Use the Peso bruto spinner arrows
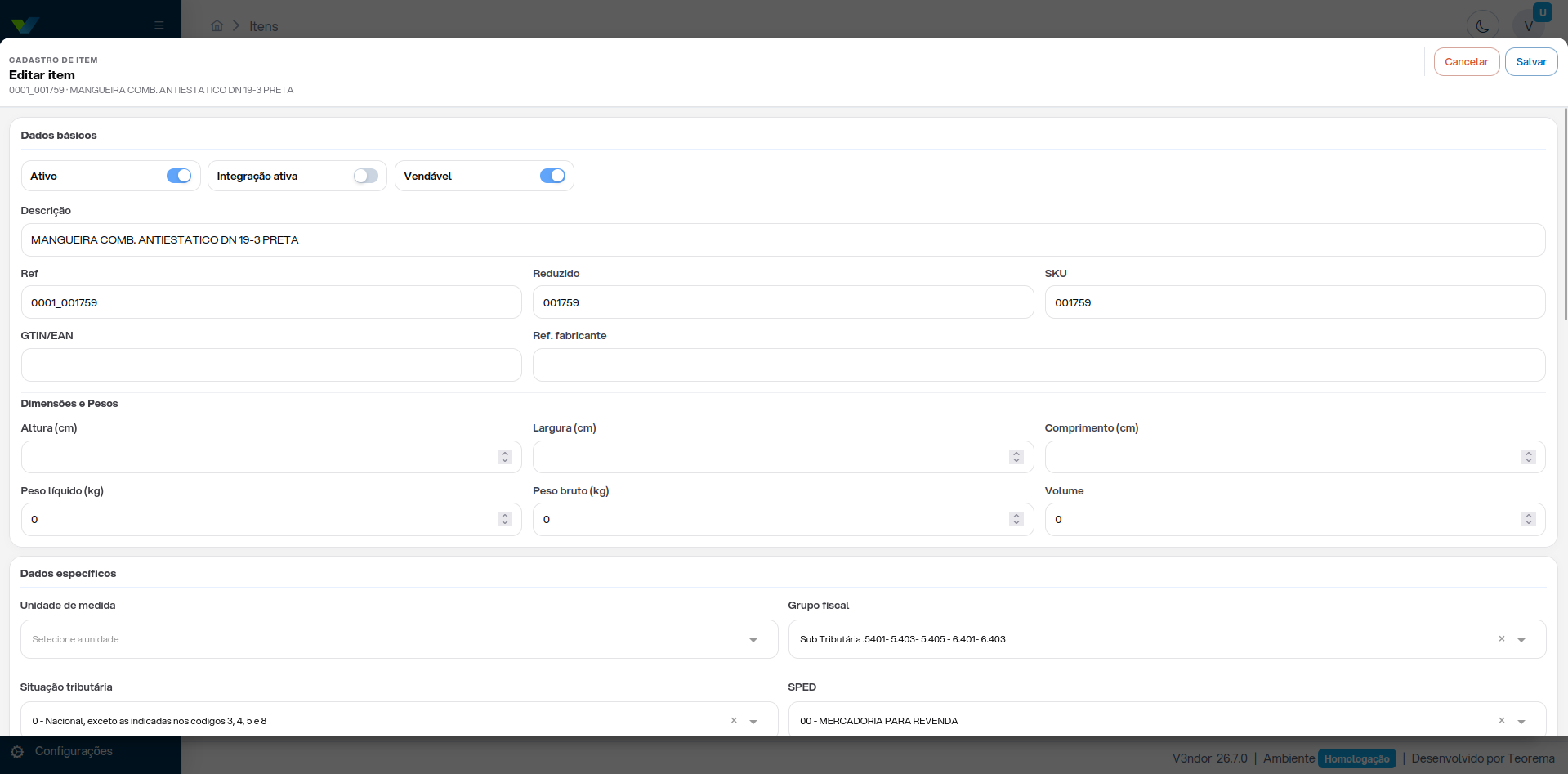Viewport: 1568px width, 774px height. point(1016,519)
